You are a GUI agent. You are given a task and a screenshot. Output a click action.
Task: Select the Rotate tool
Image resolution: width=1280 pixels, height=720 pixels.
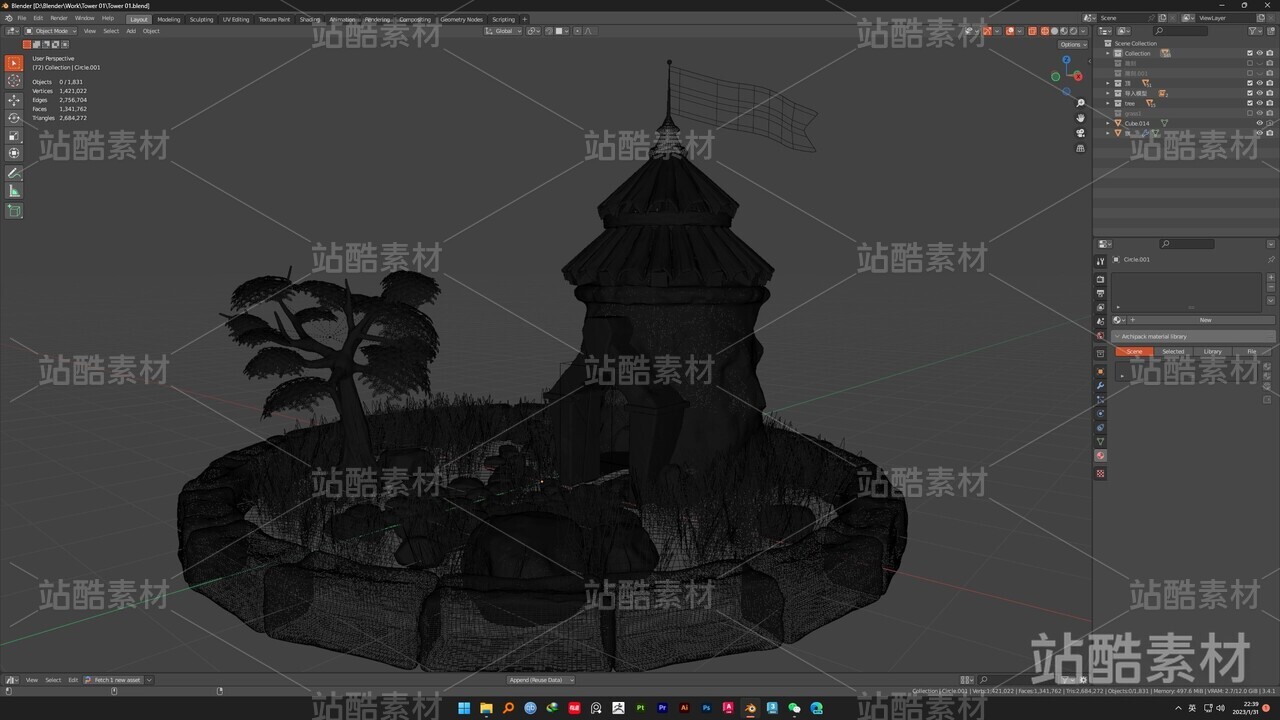[x=14, y=118]
